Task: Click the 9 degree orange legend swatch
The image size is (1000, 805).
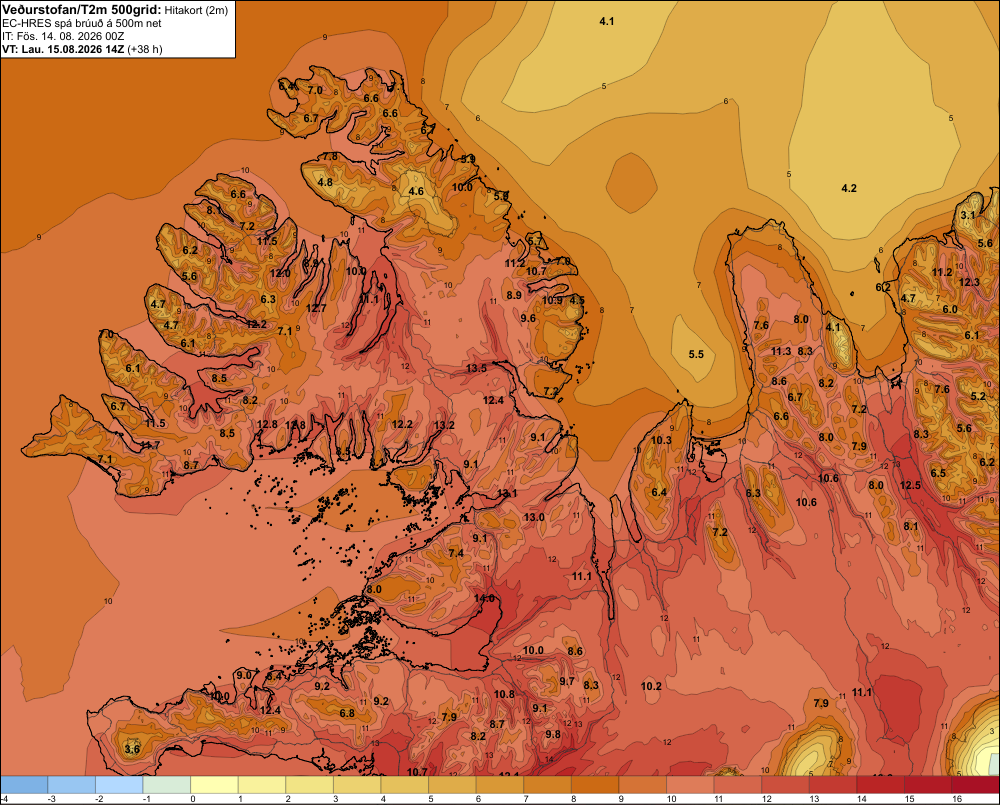Action: point(643,785)
